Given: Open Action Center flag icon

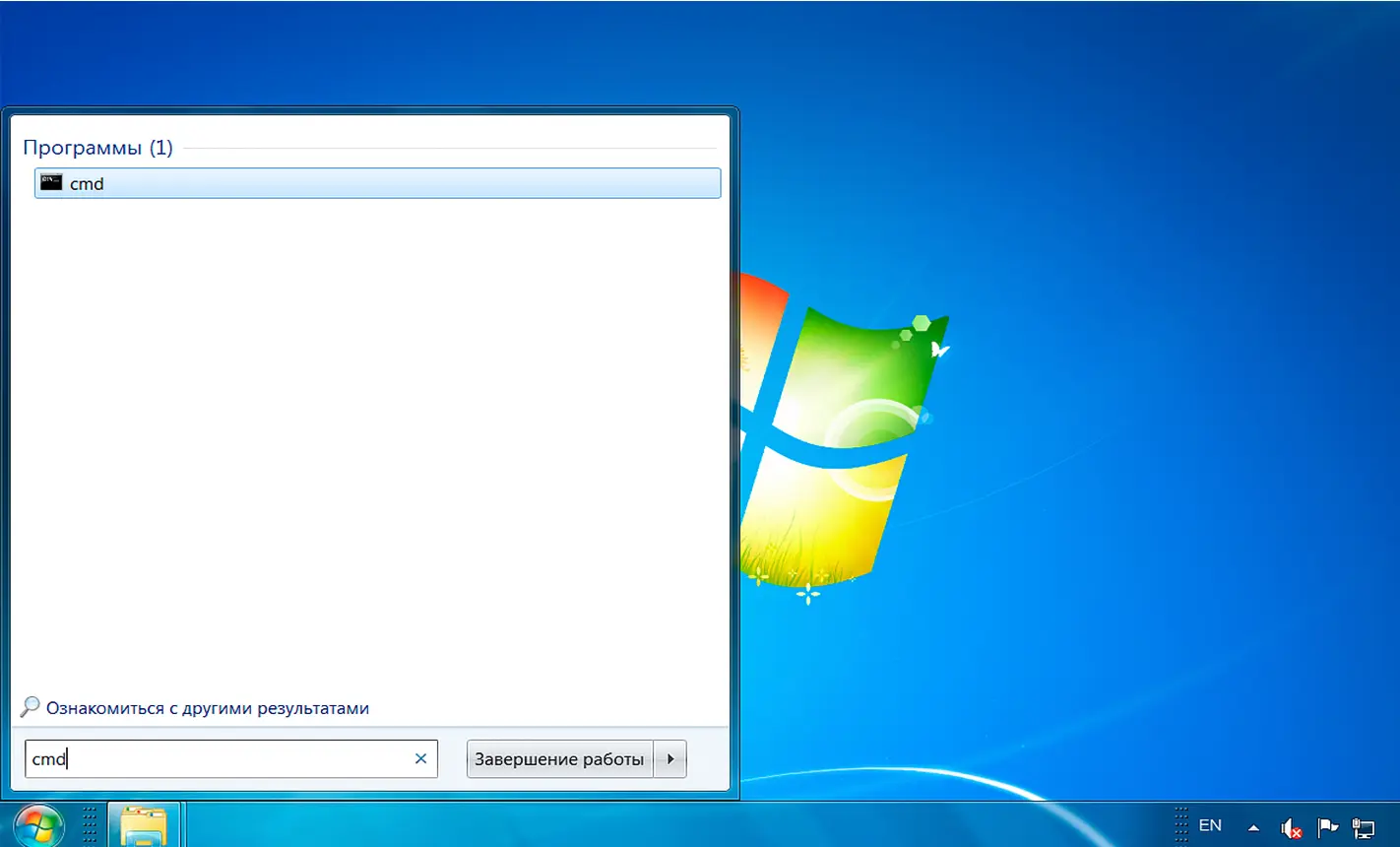Looking at the screenshot, I should [1327, 827].
